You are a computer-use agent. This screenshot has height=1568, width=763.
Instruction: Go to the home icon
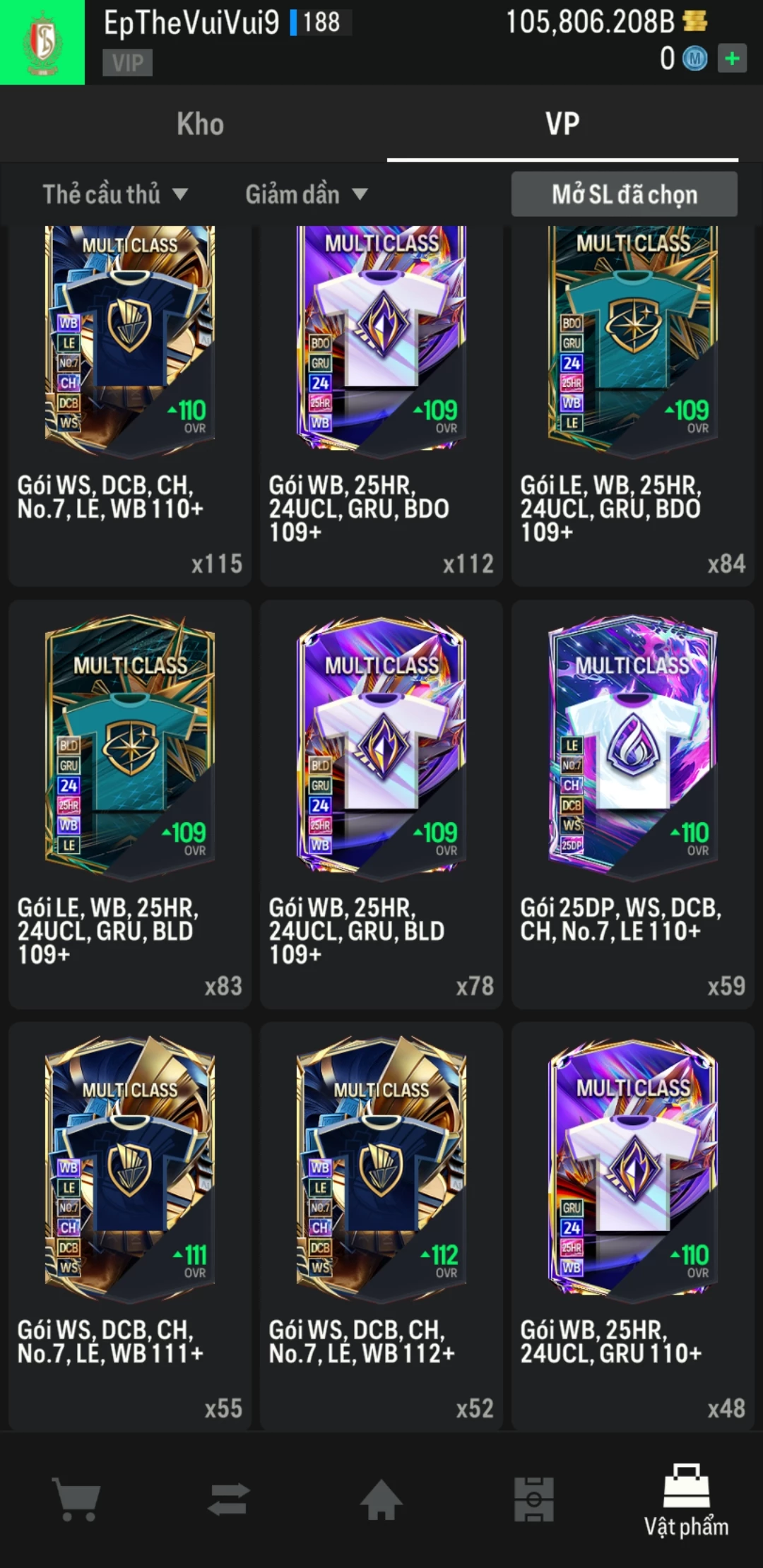tap(381, 1499)
